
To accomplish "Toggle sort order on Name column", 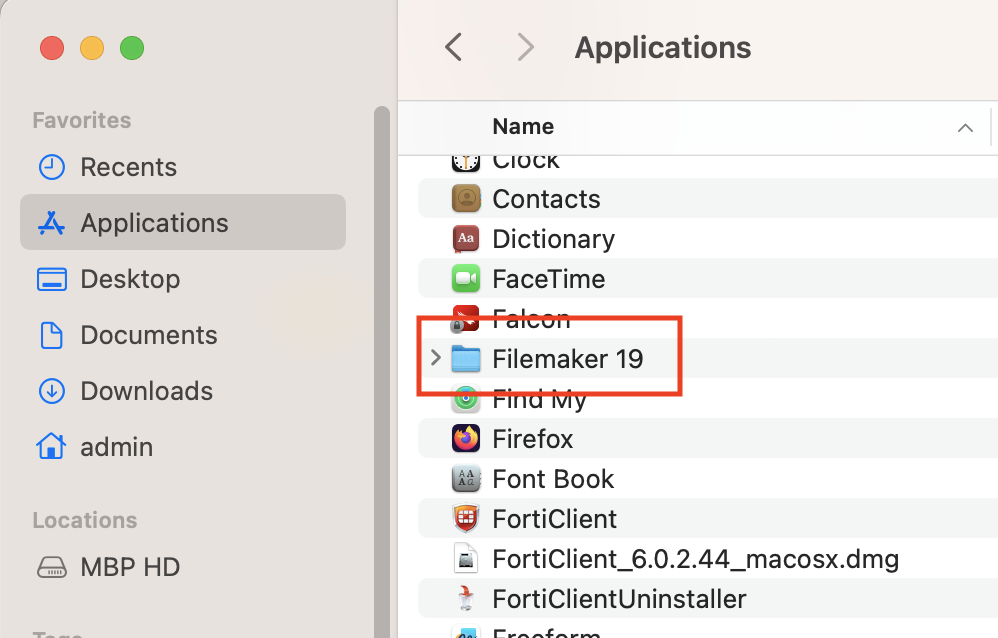I will (x=965, y=127).
